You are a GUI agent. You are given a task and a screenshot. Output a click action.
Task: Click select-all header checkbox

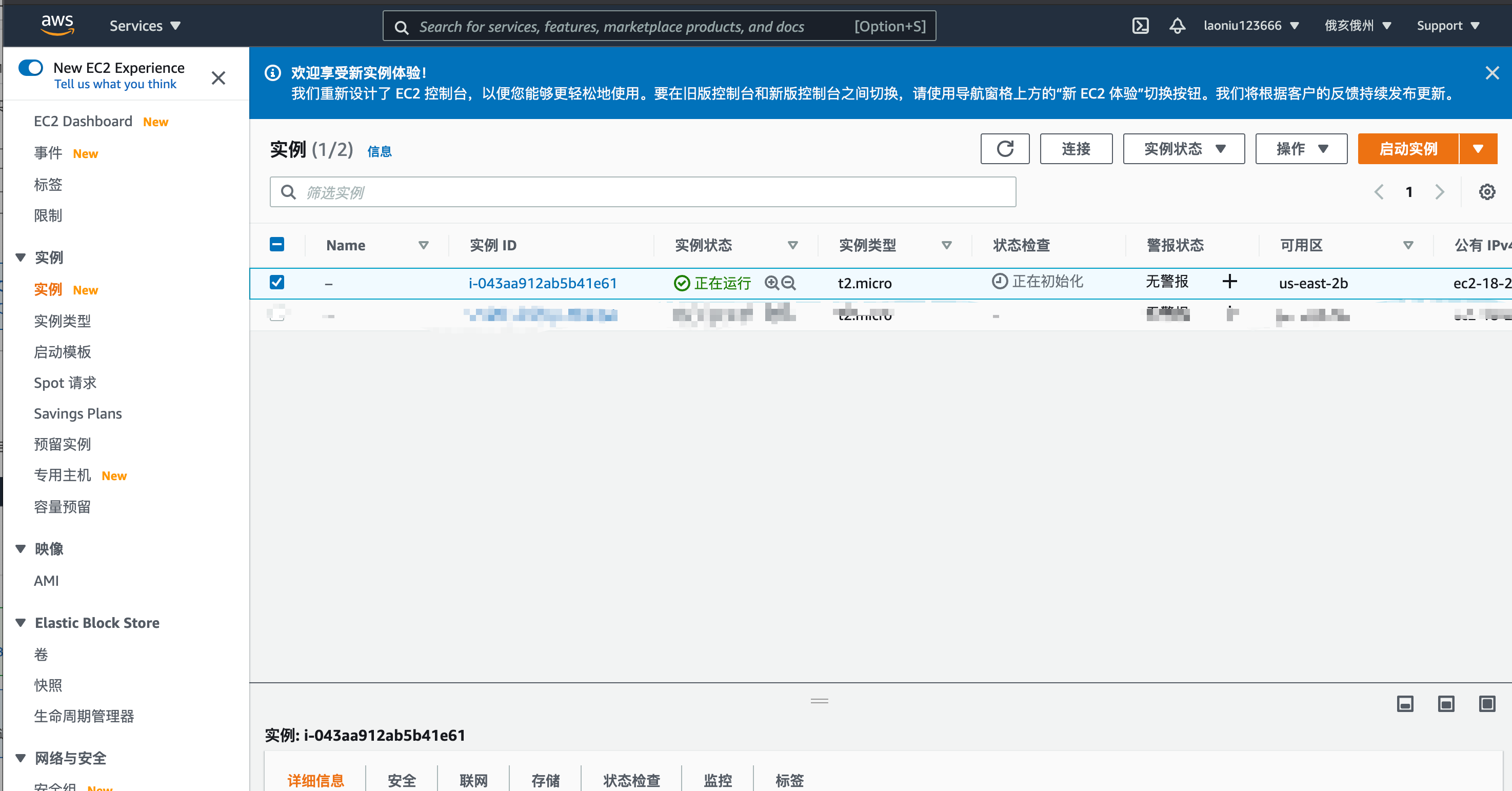pyautogui.click(x=276, y=244)
